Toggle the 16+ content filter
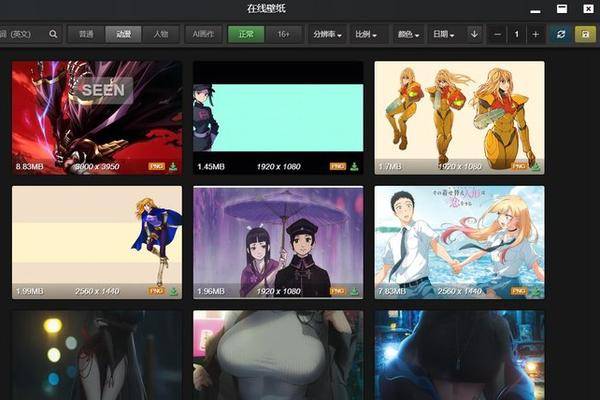The height and width of the screenshot is (400, 600). [284, 34]
